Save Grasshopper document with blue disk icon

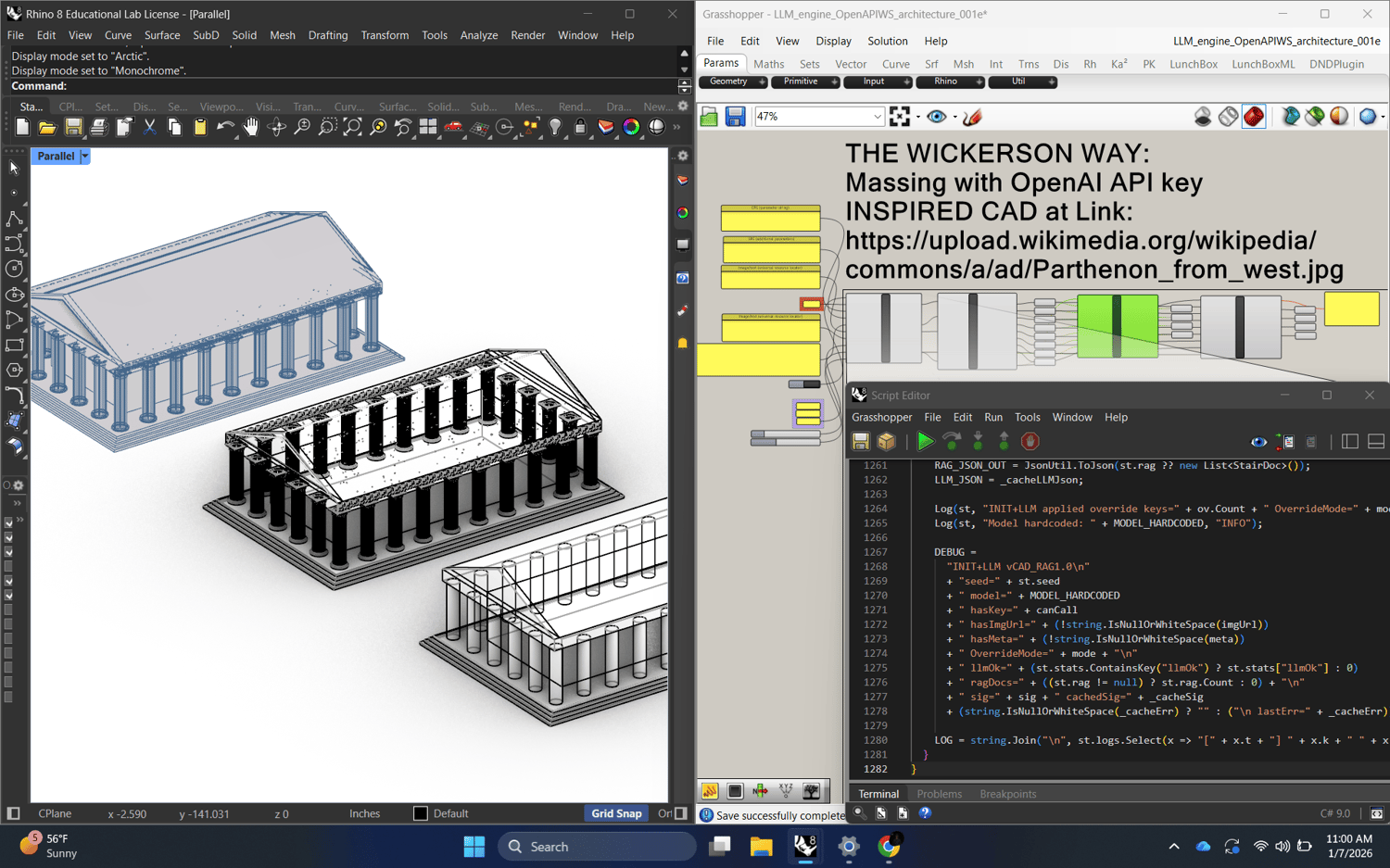click(x=735, y=117)
